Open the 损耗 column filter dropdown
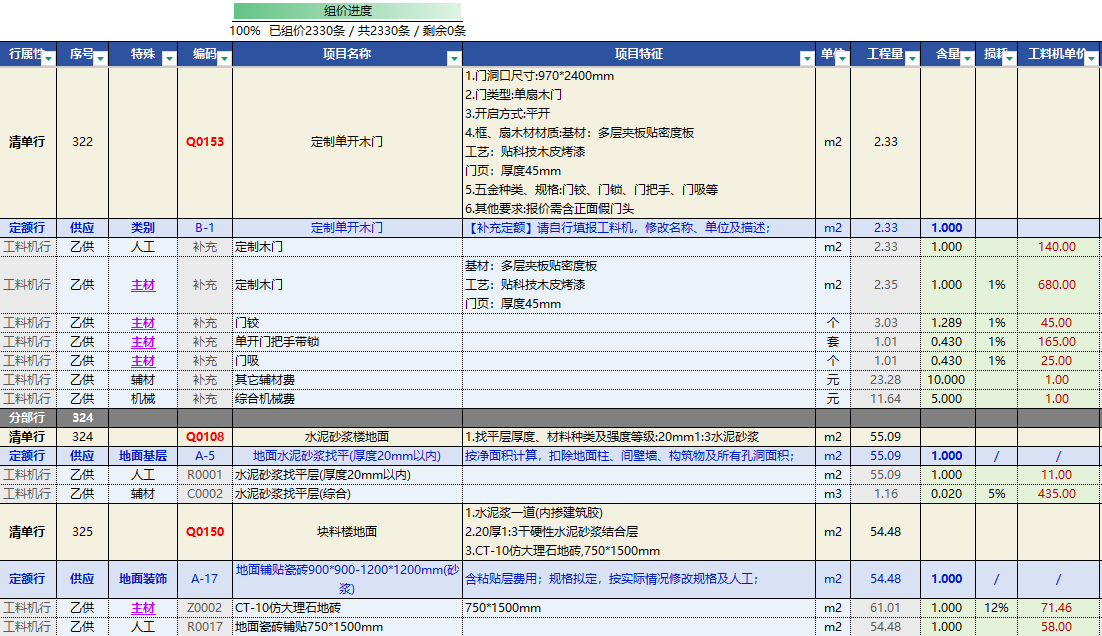Image resolution: width=1102 pixels, height=636 pixels. point(1009,59)
